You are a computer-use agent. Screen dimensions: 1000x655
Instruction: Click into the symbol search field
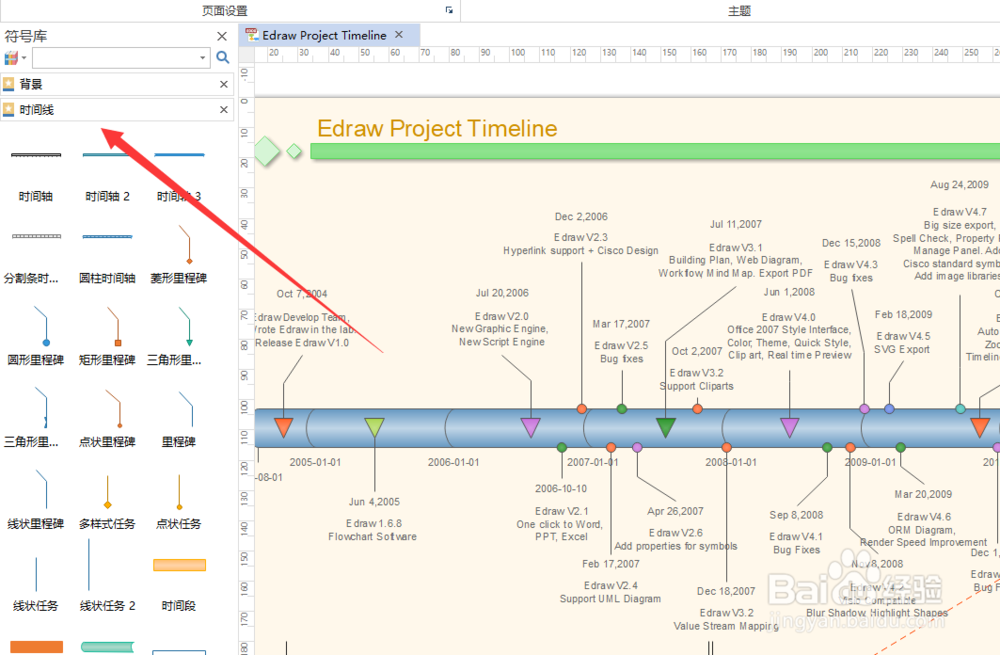(115, 58)
